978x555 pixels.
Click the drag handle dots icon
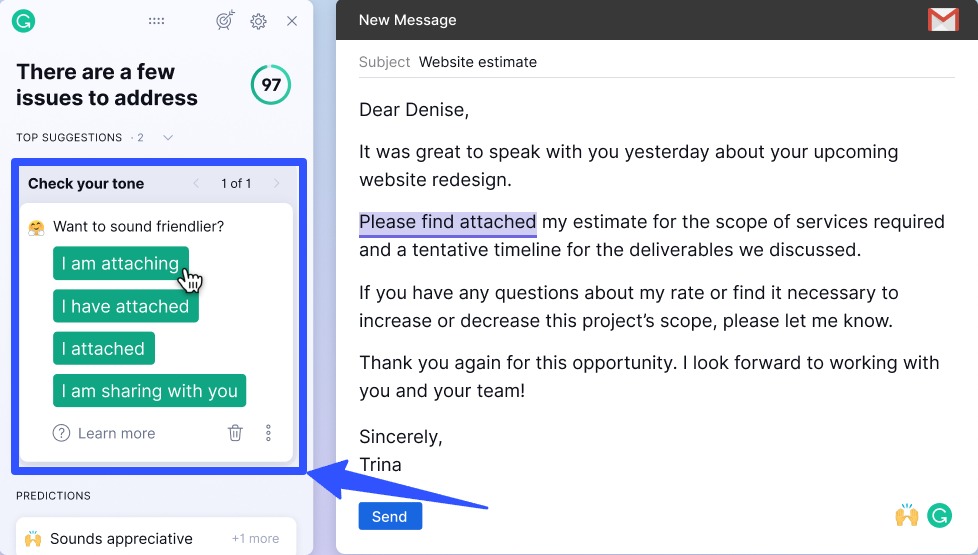click(156, 21)
